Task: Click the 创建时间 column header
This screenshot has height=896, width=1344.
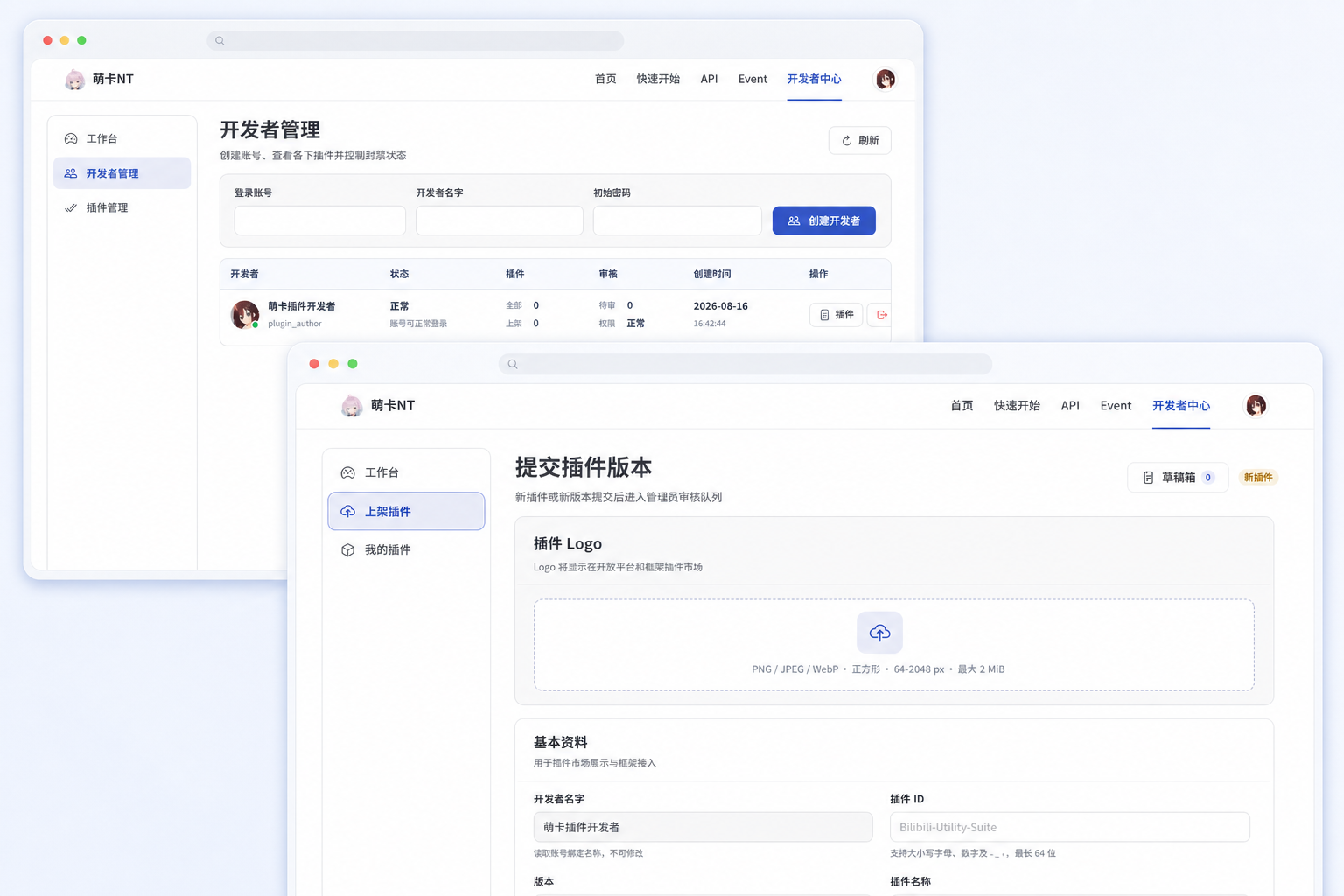Action: (712, 274)
